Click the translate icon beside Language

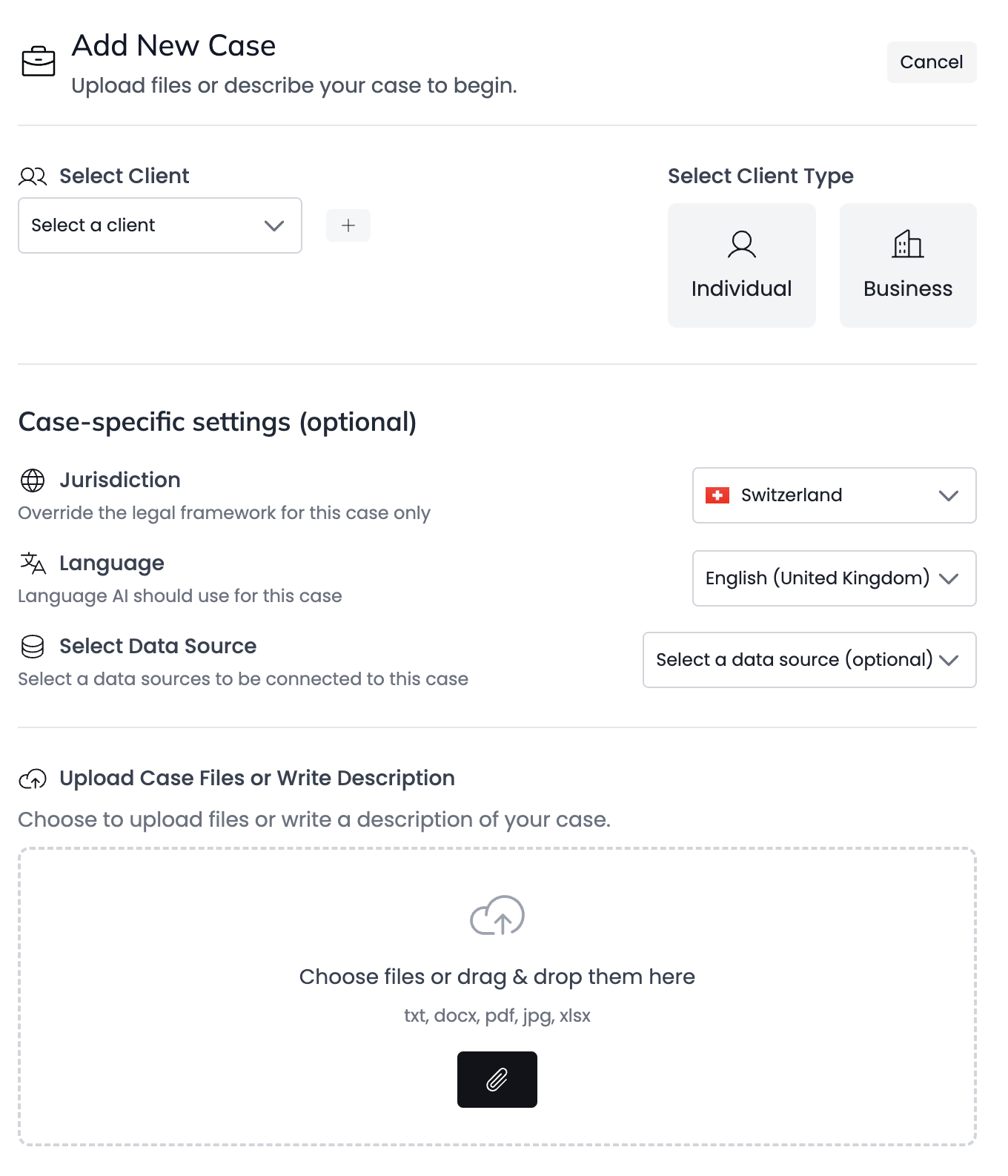coord(33,564)
